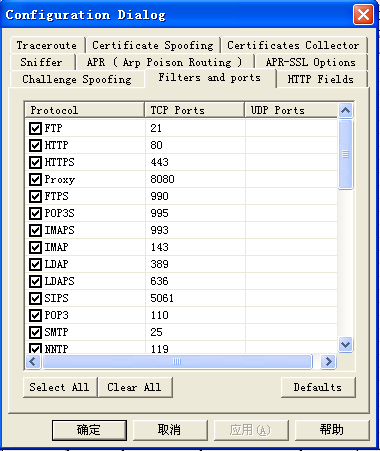The width and height of the screenshot is (380, 451).
Task: Click the Clear All button
Action: coord(135,387)
